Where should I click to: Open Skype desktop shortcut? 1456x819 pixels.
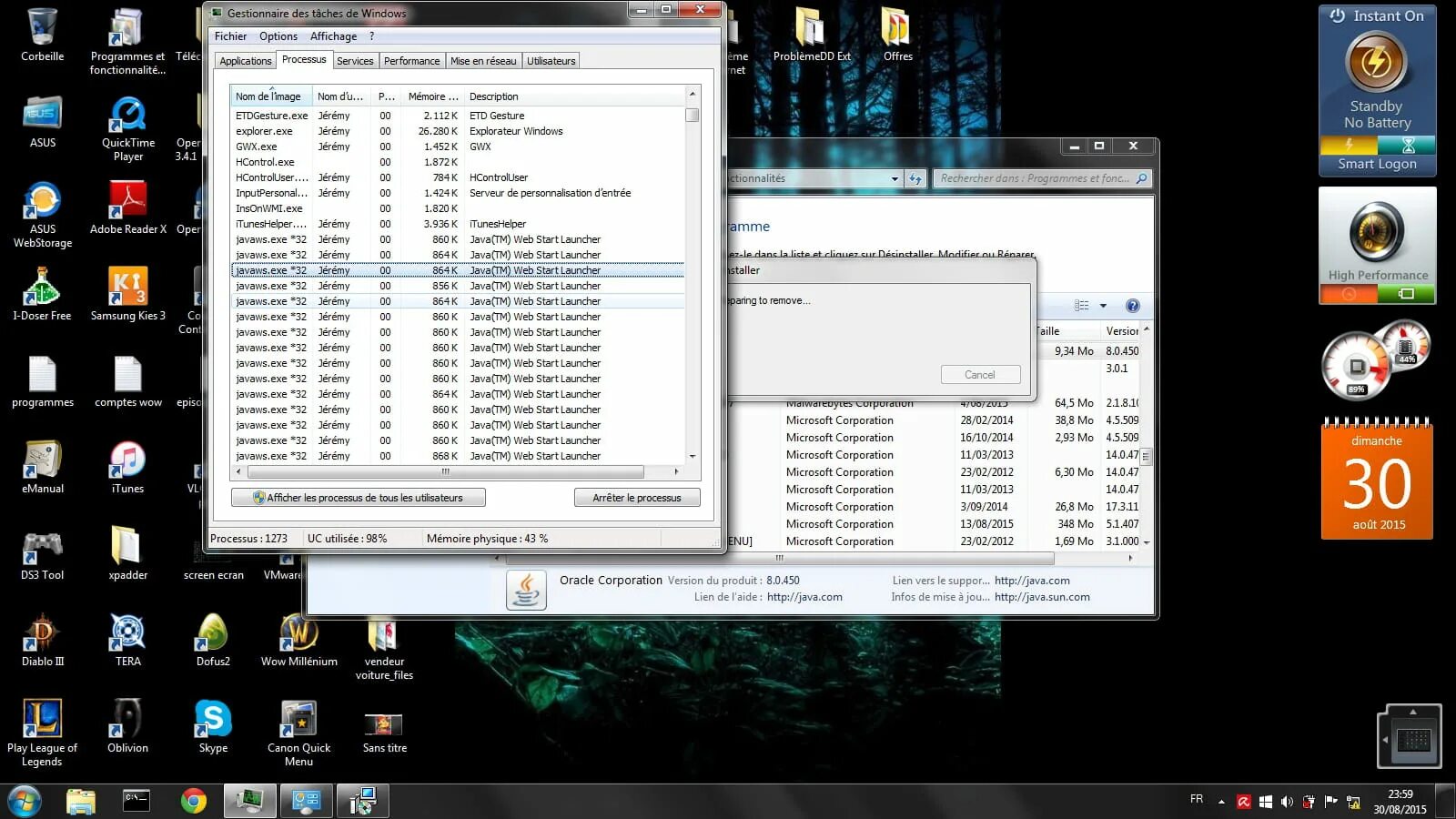213,726
